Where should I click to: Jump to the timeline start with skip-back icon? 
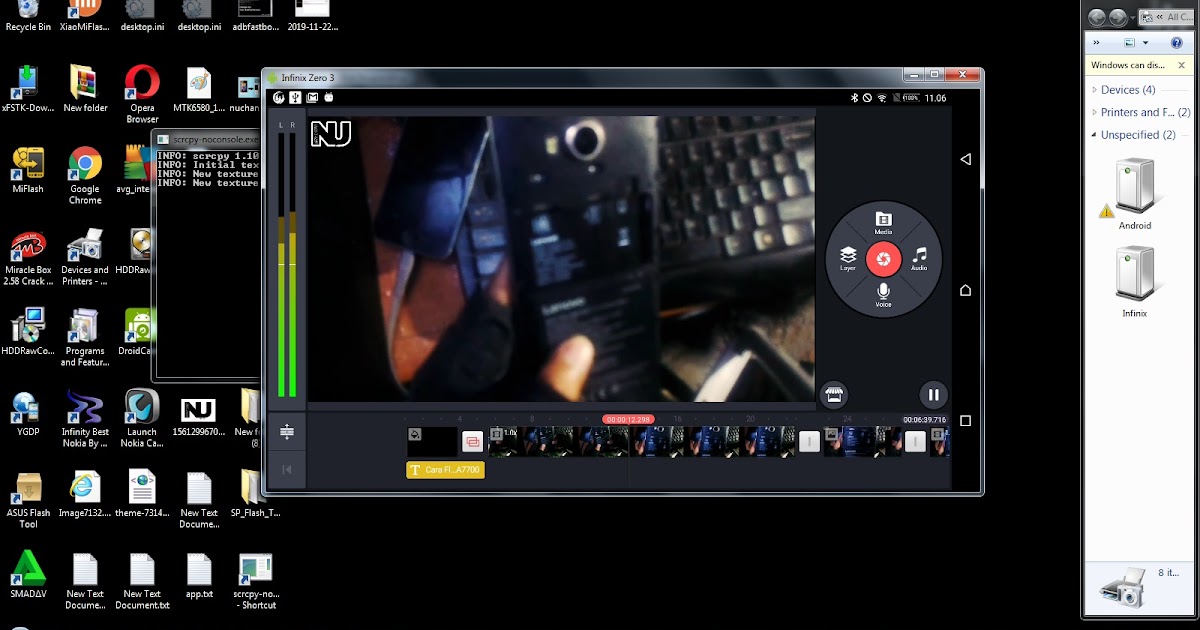click(x=287, y=469)
